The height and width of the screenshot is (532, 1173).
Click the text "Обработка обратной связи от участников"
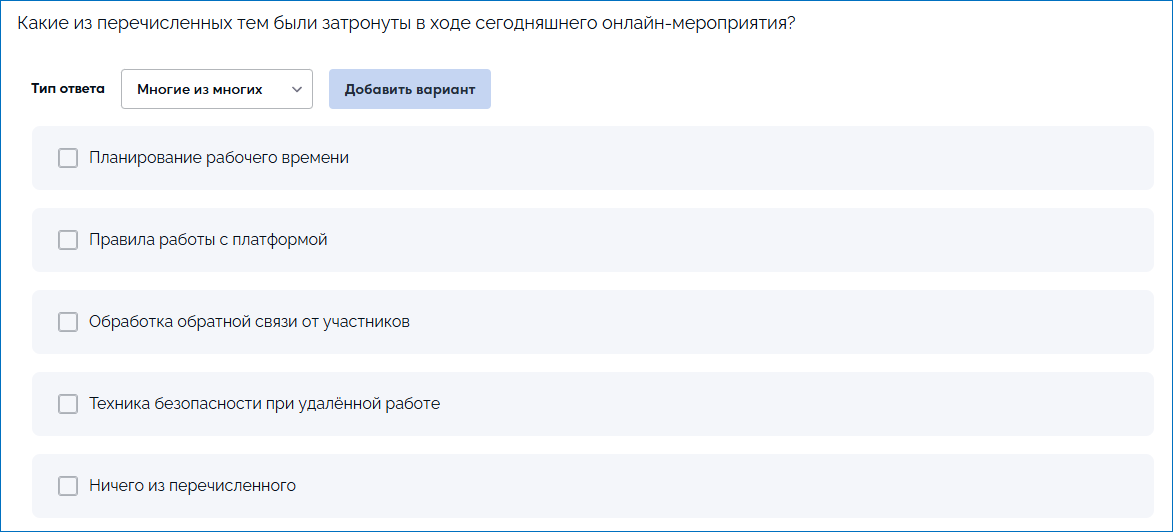pyautogui.click(x=249, y=322)
